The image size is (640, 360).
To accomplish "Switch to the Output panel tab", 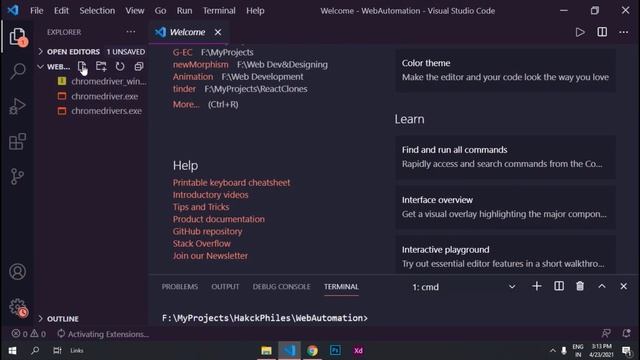I will tap(225, 287).
